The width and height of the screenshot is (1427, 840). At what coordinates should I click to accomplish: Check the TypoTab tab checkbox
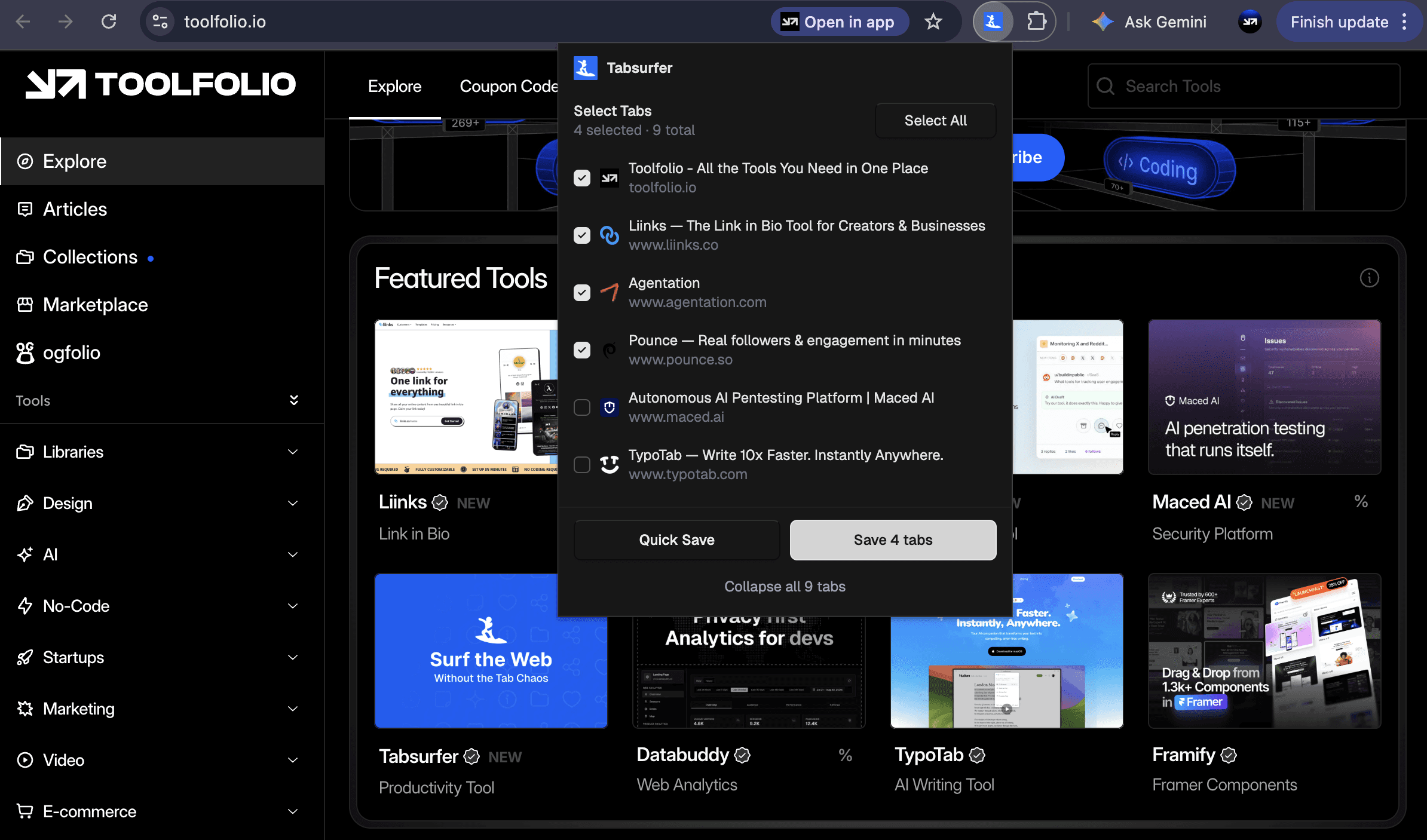click(x=582, y=465)
